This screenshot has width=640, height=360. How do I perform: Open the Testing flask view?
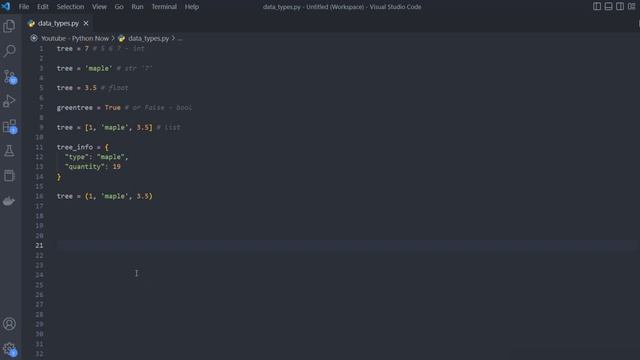click(x=9, y=151)
